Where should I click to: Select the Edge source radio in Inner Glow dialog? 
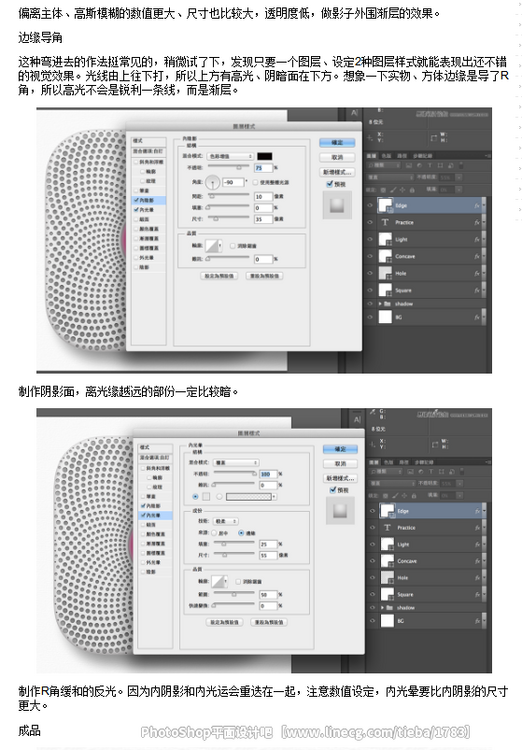pyautogui.click(x=241, y=533)
